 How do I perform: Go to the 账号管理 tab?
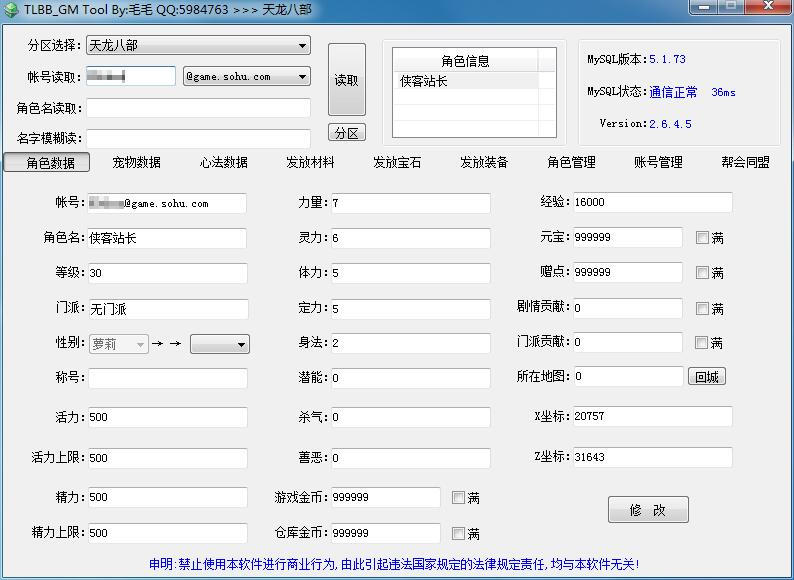(x=658, y=163)
